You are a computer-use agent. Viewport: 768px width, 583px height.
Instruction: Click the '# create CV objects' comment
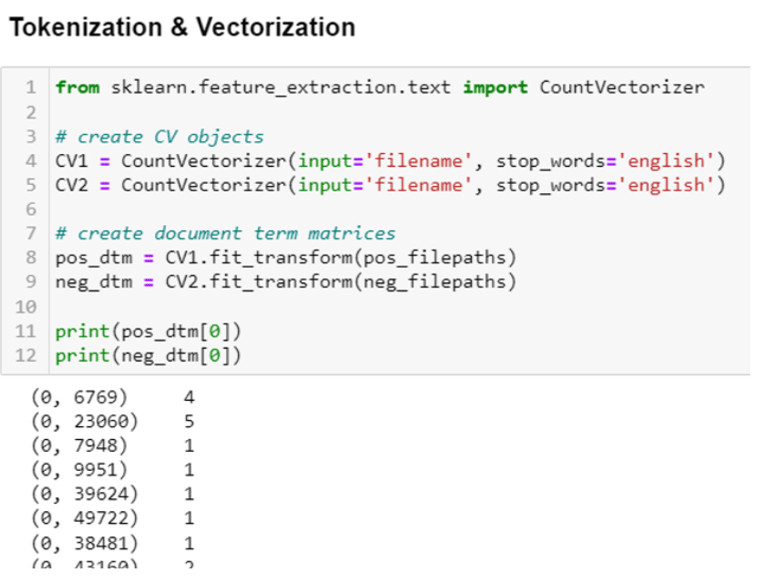click(159, 136)
